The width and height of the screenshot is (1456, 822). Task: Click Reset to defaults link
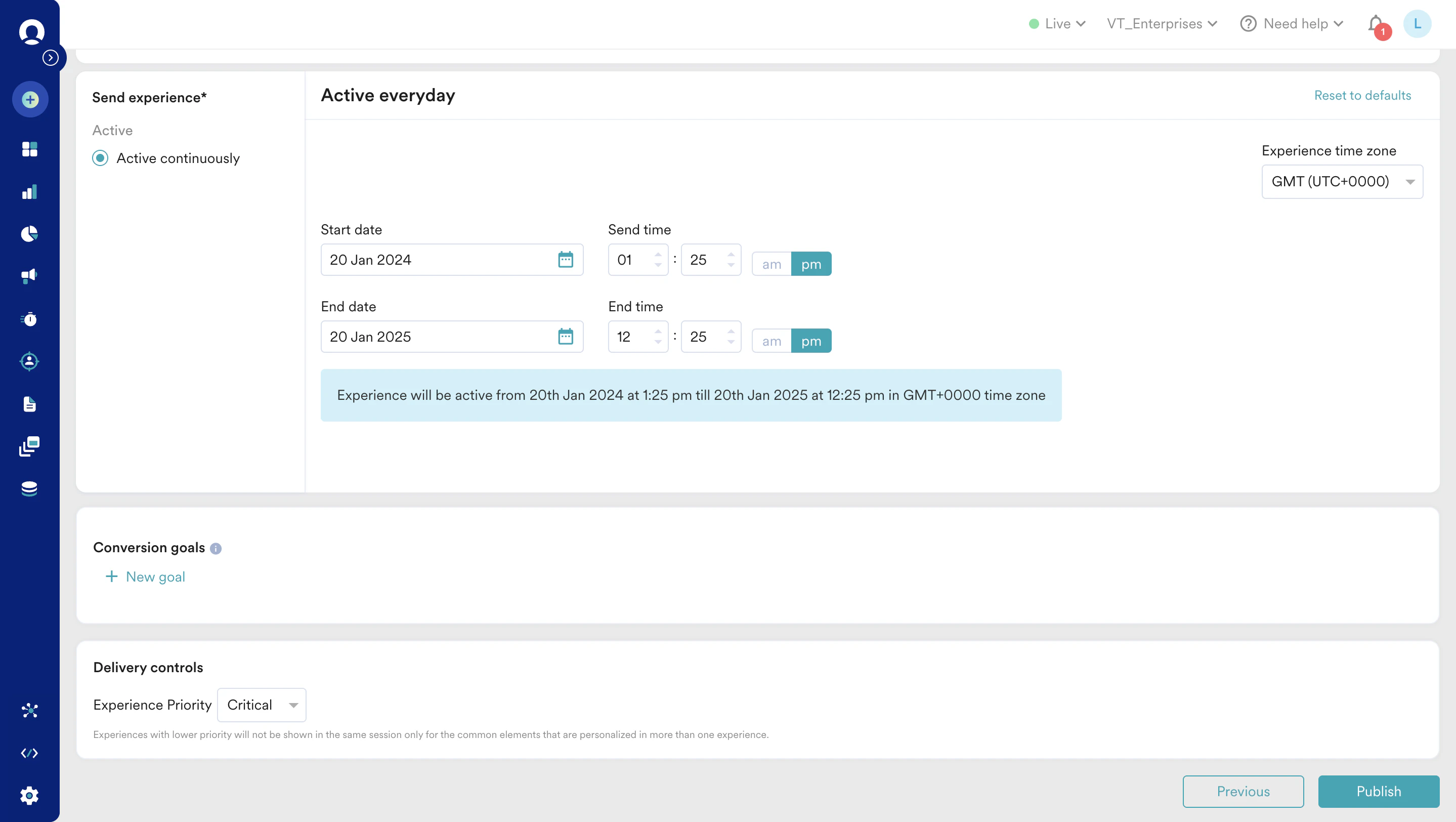click(1362, 96)
